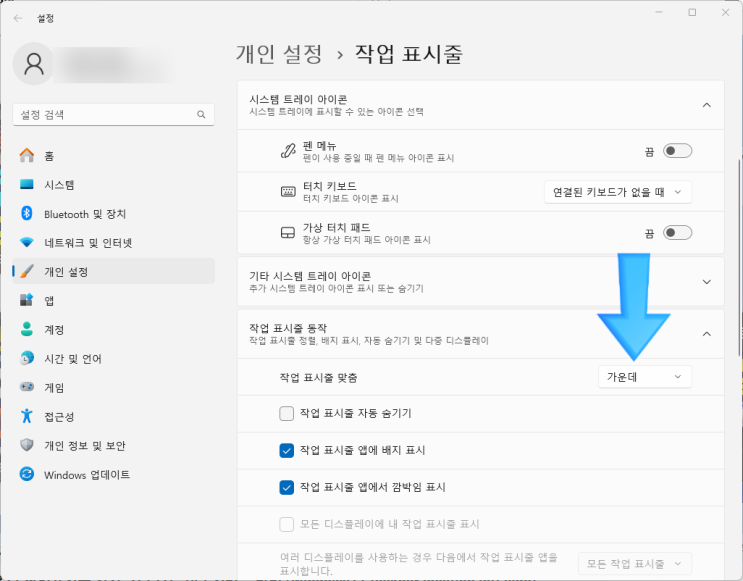Open the user profile avatar
The height and width of the screenshot is (581, 743).
(34, 64)
